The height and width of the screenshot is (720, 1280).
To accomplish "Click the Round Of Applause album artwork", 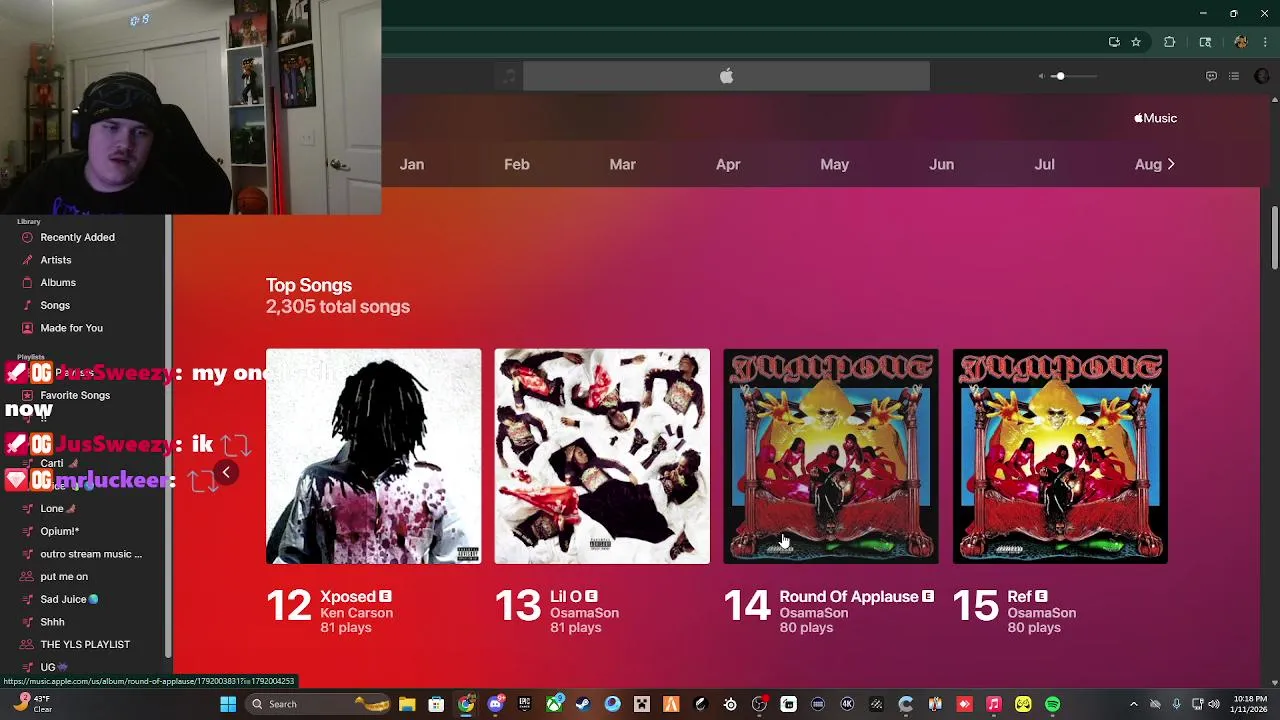I will point(831,456).
